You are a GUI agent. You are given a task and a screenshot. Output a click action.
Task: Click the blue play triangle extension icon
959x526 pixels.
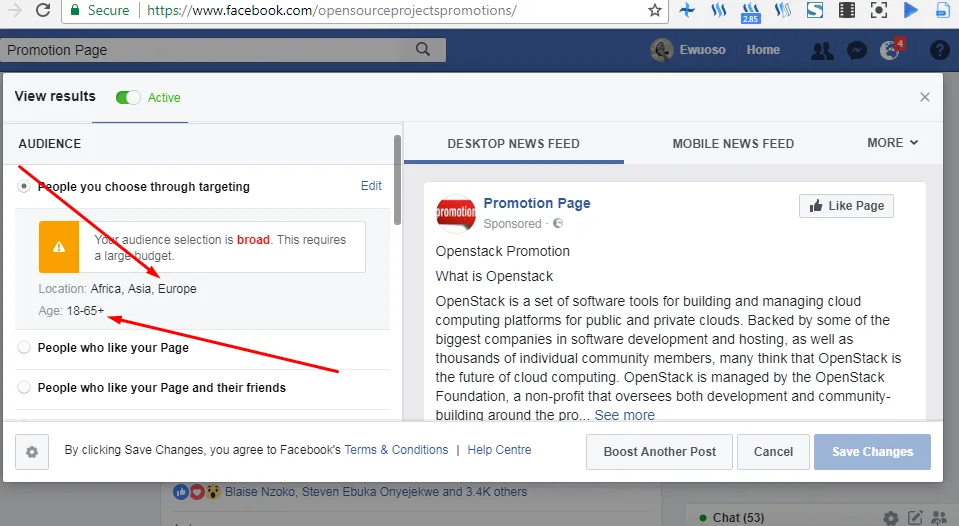pos(911,10)
